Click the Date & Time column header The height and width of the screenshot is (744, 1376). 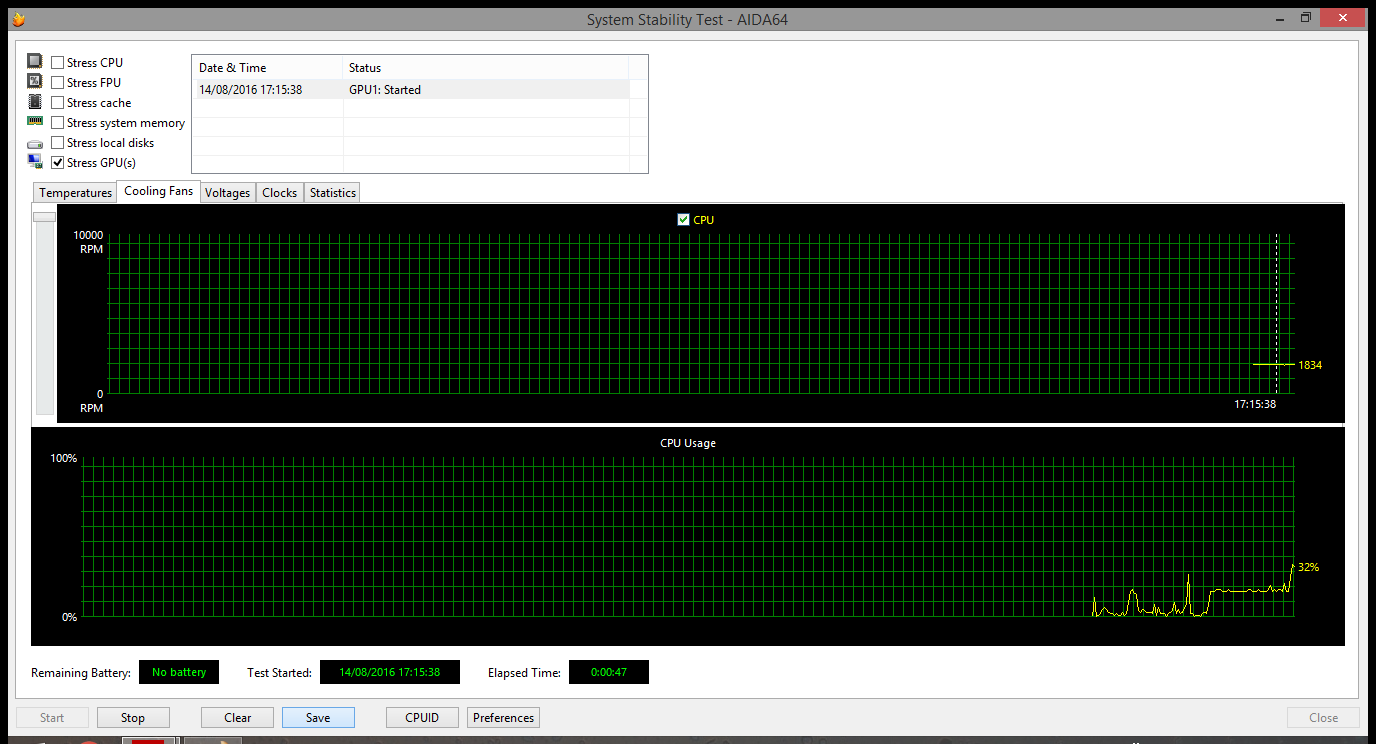267,68
